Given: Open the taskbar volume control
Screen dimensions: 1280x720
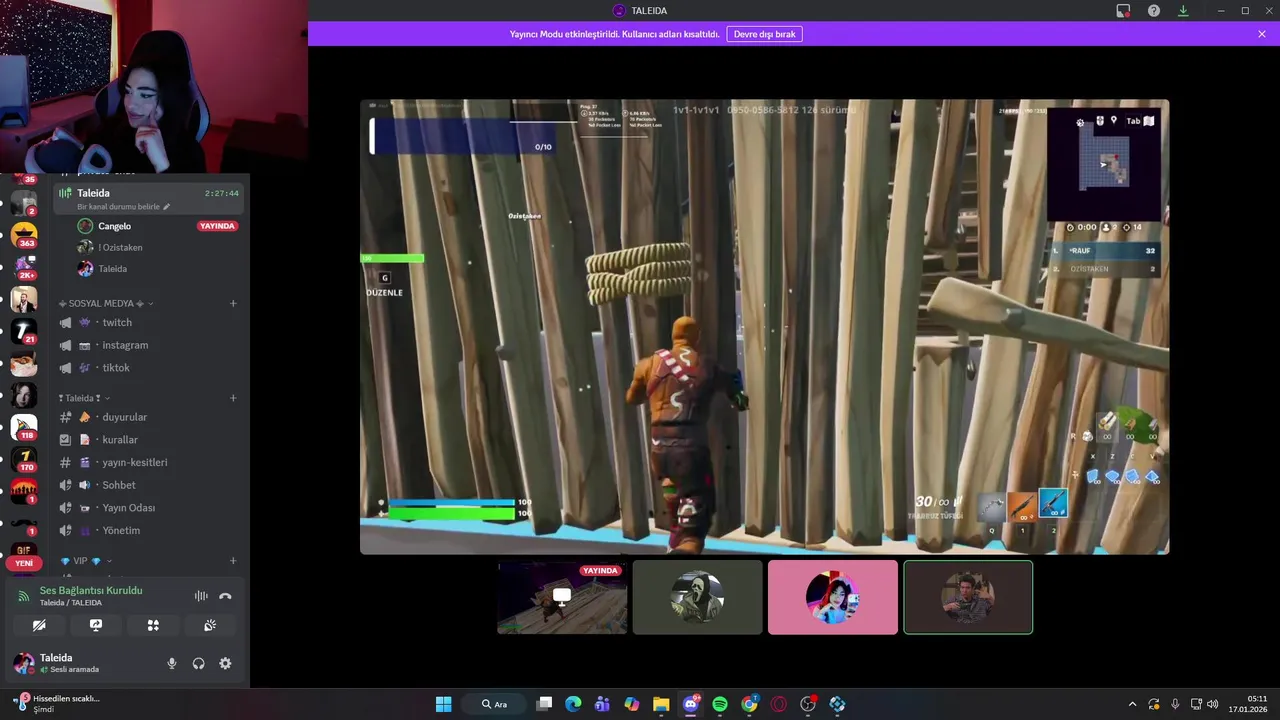Looking at the screenshot, I should point(1213,704).
